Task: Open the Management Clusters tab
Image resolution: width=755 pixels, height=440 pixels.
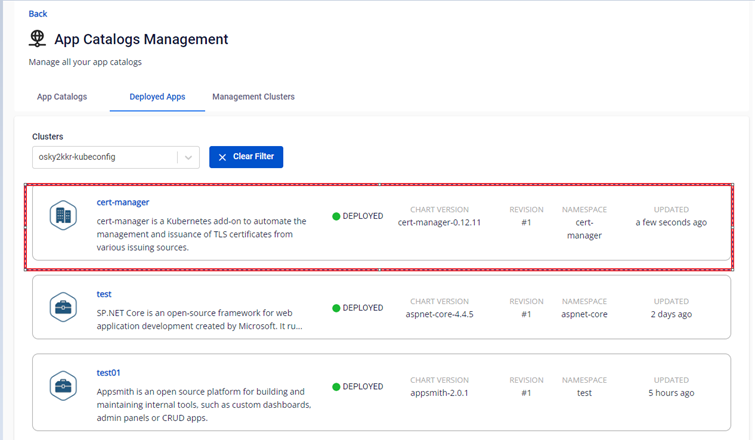Action: pos(253,97)
